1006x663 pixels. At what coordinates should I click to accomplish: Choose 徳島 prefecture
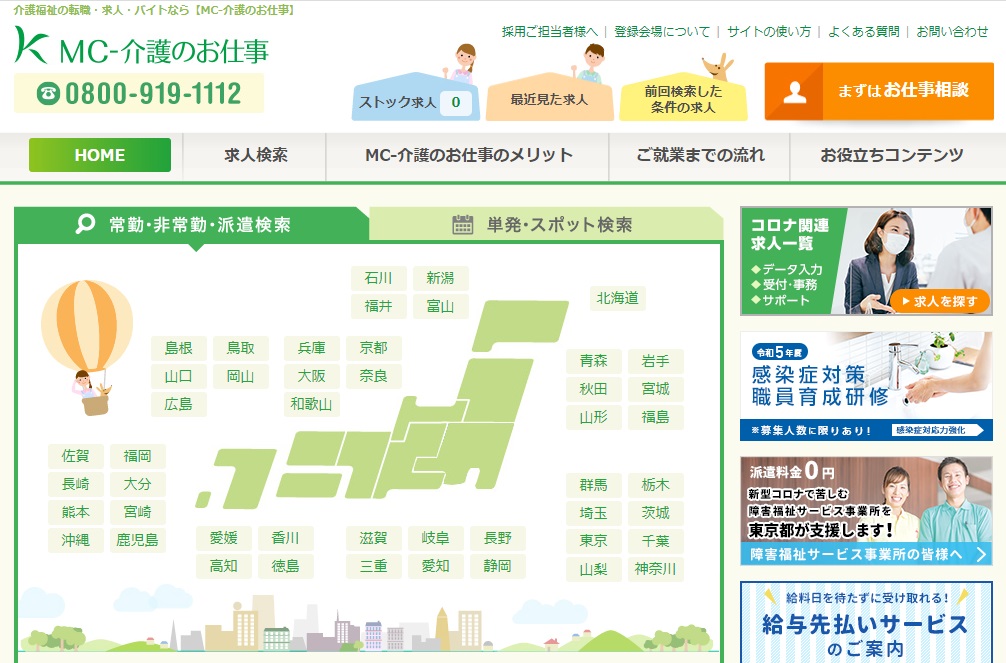(x=286, y=566)
